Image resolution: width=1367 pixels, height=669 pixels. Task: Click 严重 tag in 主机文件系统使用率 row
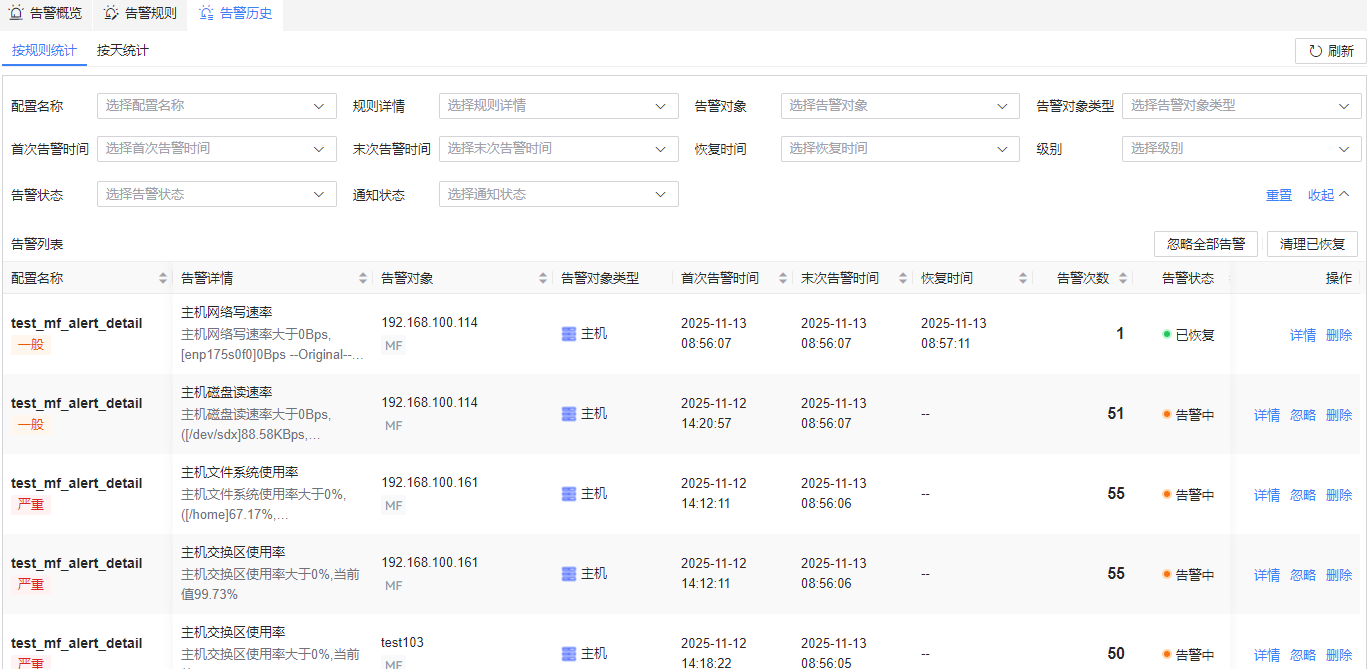[x=31, y=505]
